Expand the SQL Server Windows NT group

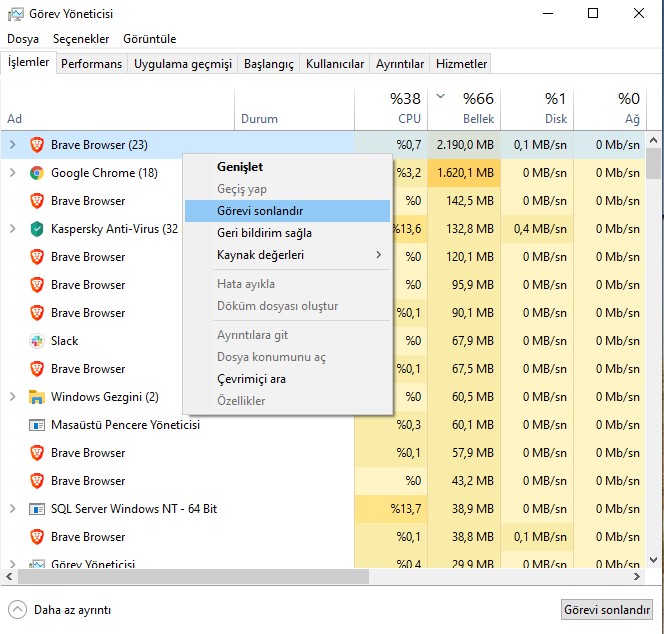point(12,509)
